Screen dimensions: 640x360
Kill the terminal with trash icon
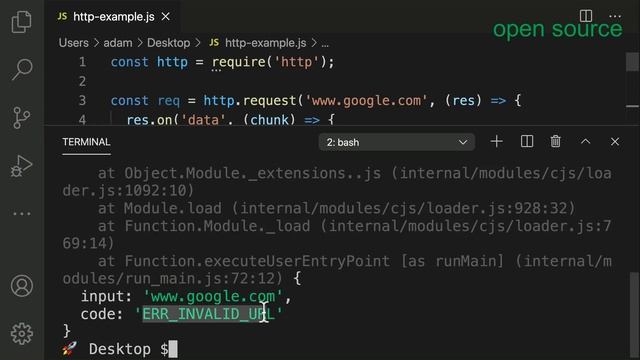(x=556, y=142)
